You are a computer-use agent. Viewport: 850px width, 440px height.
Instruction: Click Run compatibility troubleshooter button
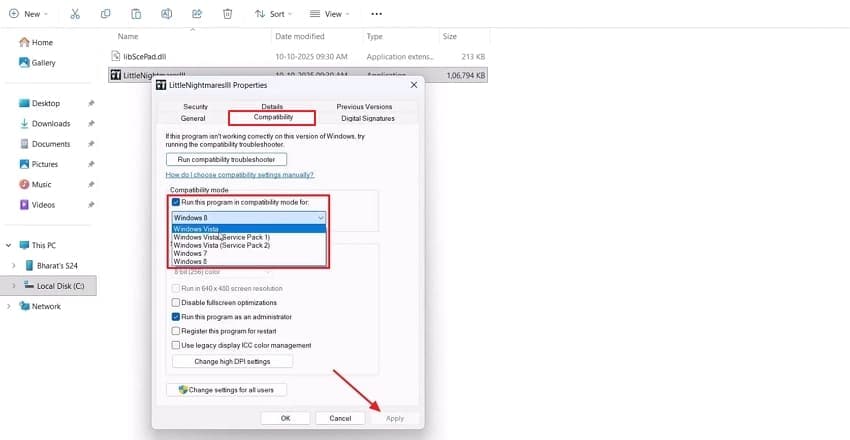[226, 160]
